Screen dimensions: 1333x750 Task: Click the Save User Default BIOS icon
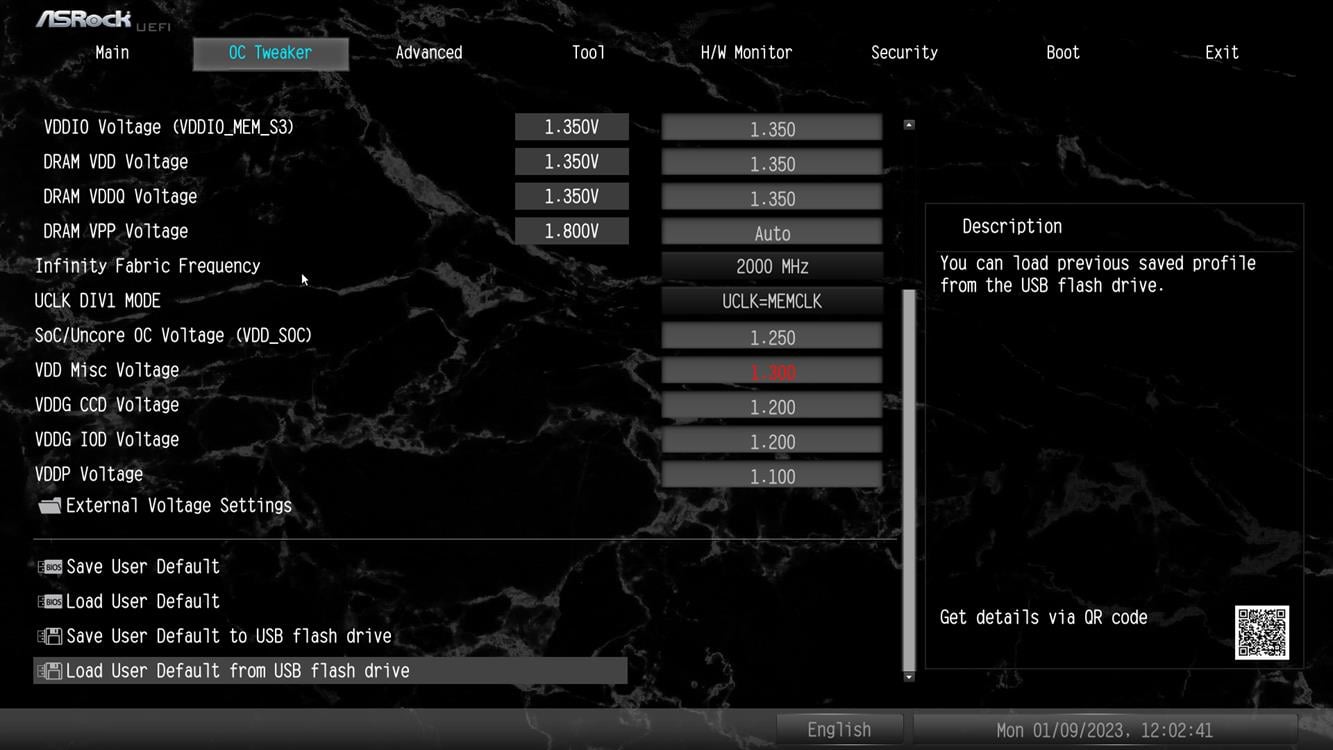pyautogui.click(x=49, y=567)
